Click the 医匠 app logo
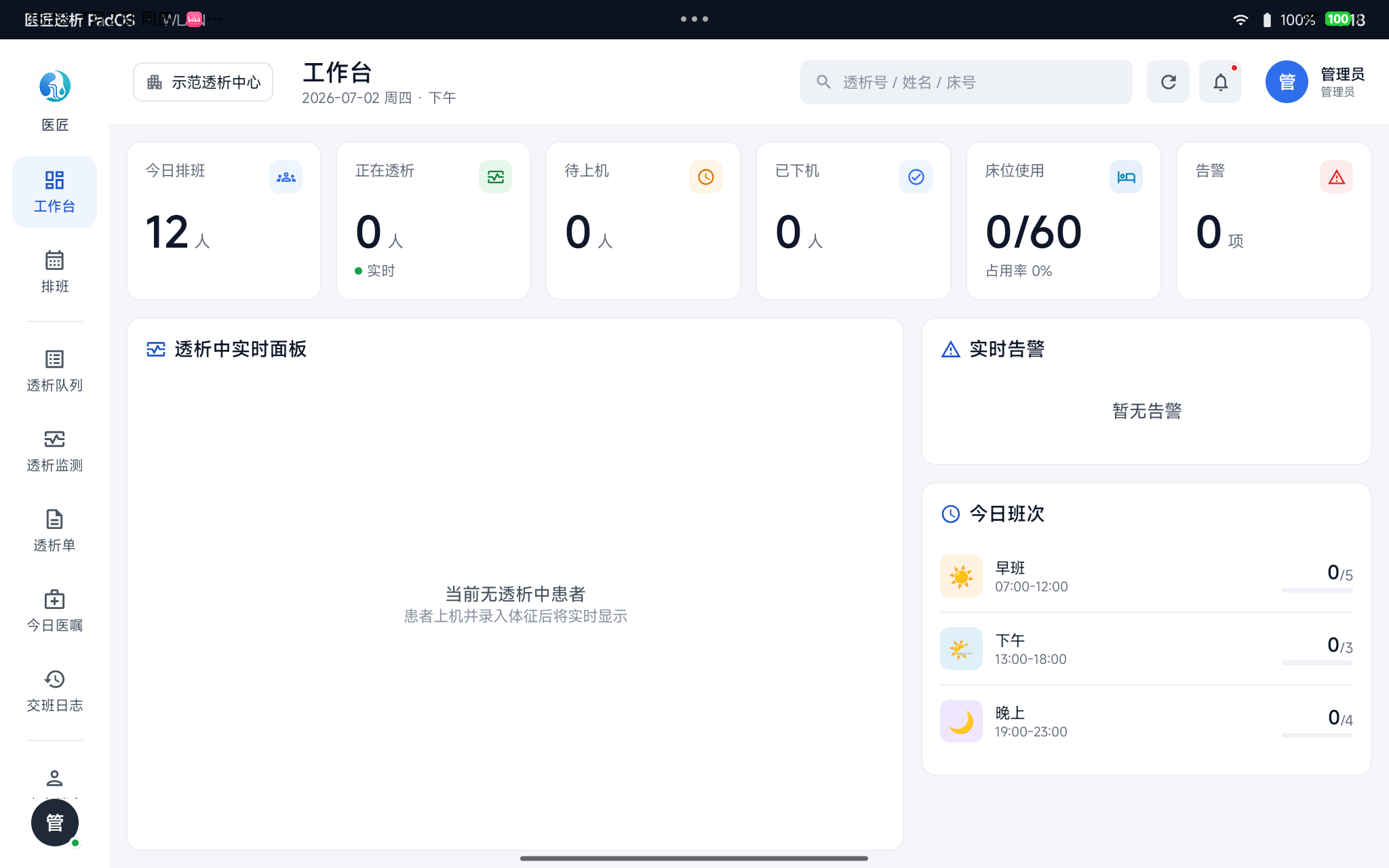 tap(55, 86)
